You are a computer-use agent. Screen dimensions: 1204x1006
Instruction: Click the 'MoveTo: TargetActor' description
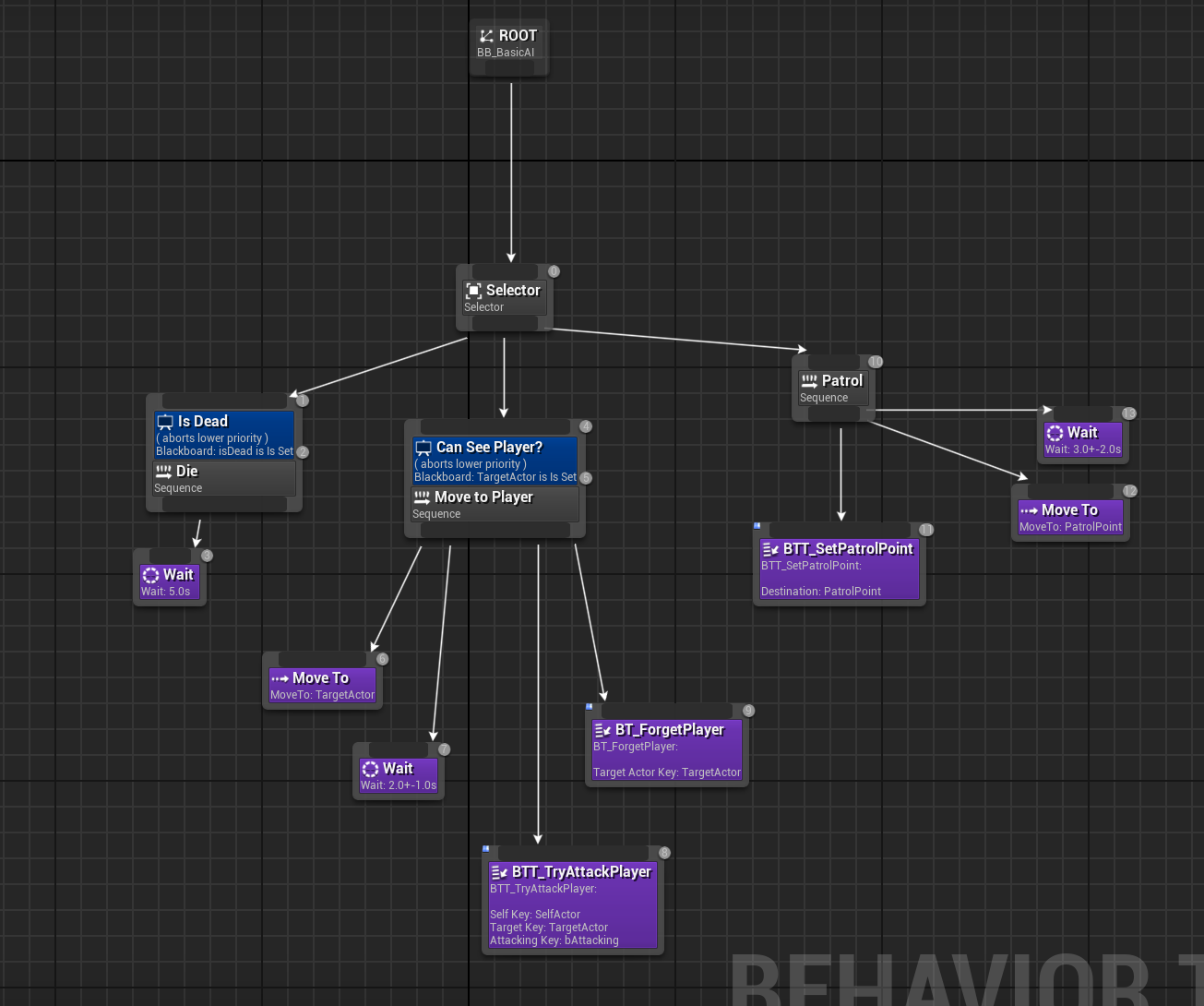click(322, 695)
